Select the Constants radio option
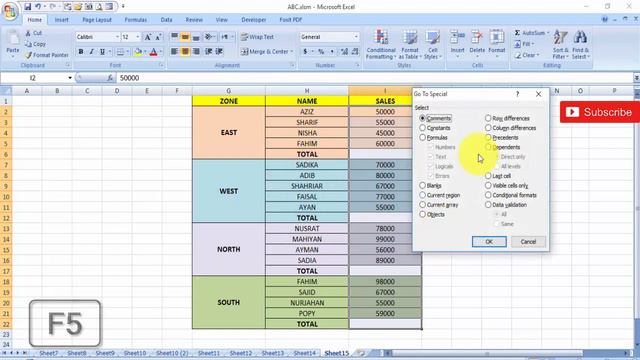The height and width of the screenshot is (360, 640). tap(422, 128)
